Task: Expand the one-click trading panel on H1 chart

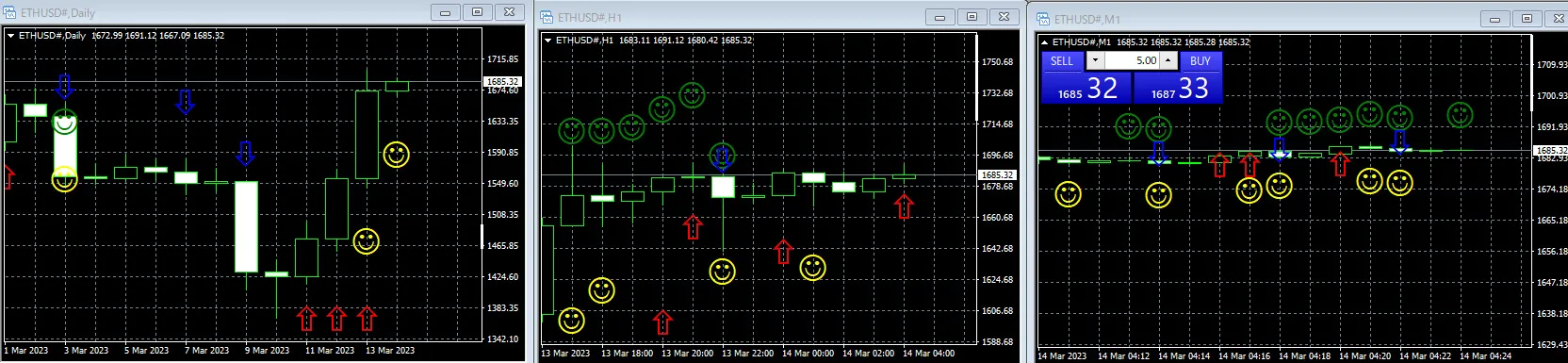Action: pyautogui.click(x=547, y=41)
